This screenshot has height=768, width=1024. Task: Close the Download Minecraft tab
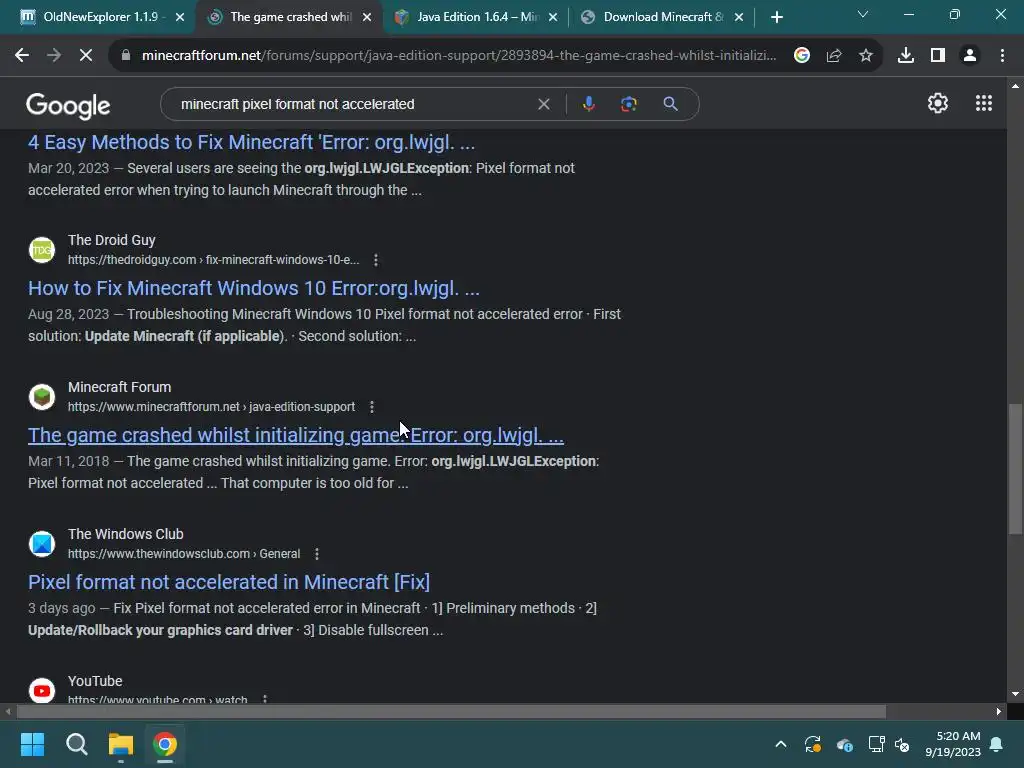coord(739,17)
